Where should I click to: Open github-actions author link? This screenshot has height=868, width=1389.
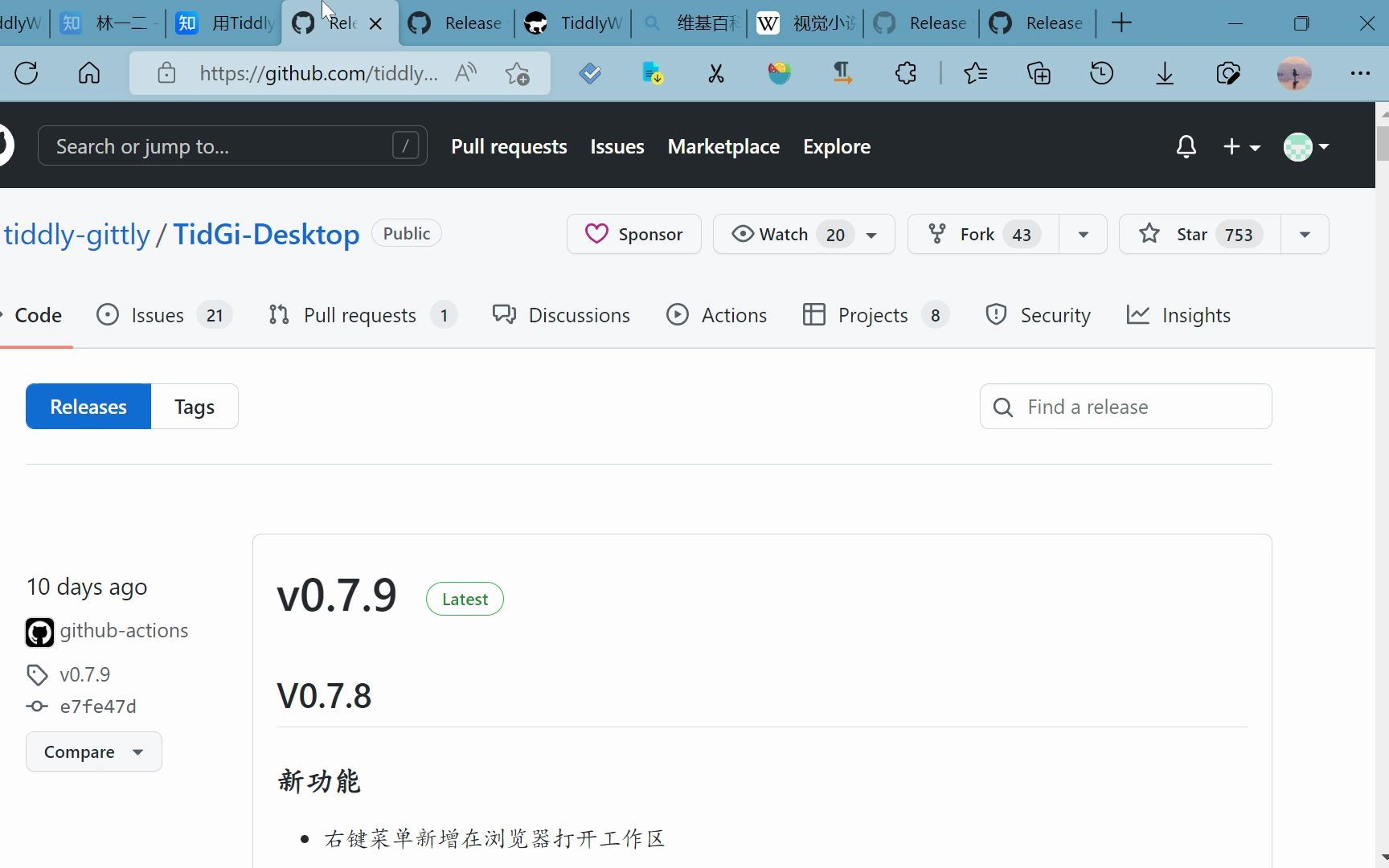(124, 631)
